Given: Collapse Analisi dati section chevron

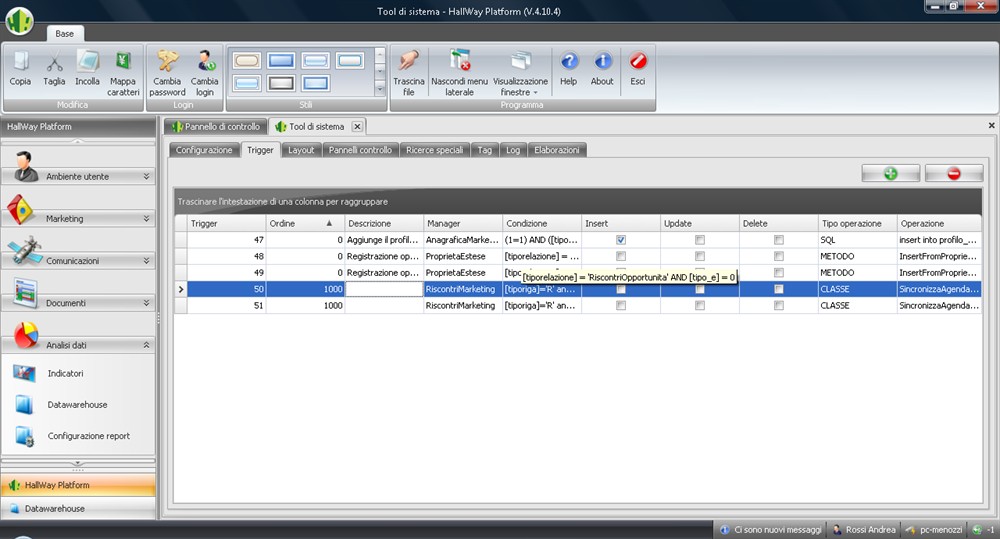Looking at the screenshot, I should (146, 344).
